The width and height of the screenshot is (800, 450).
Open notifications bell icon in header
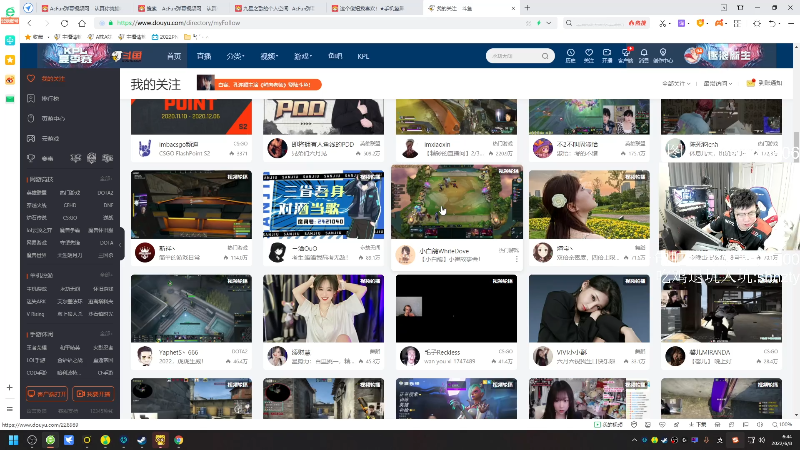(644, 55)
